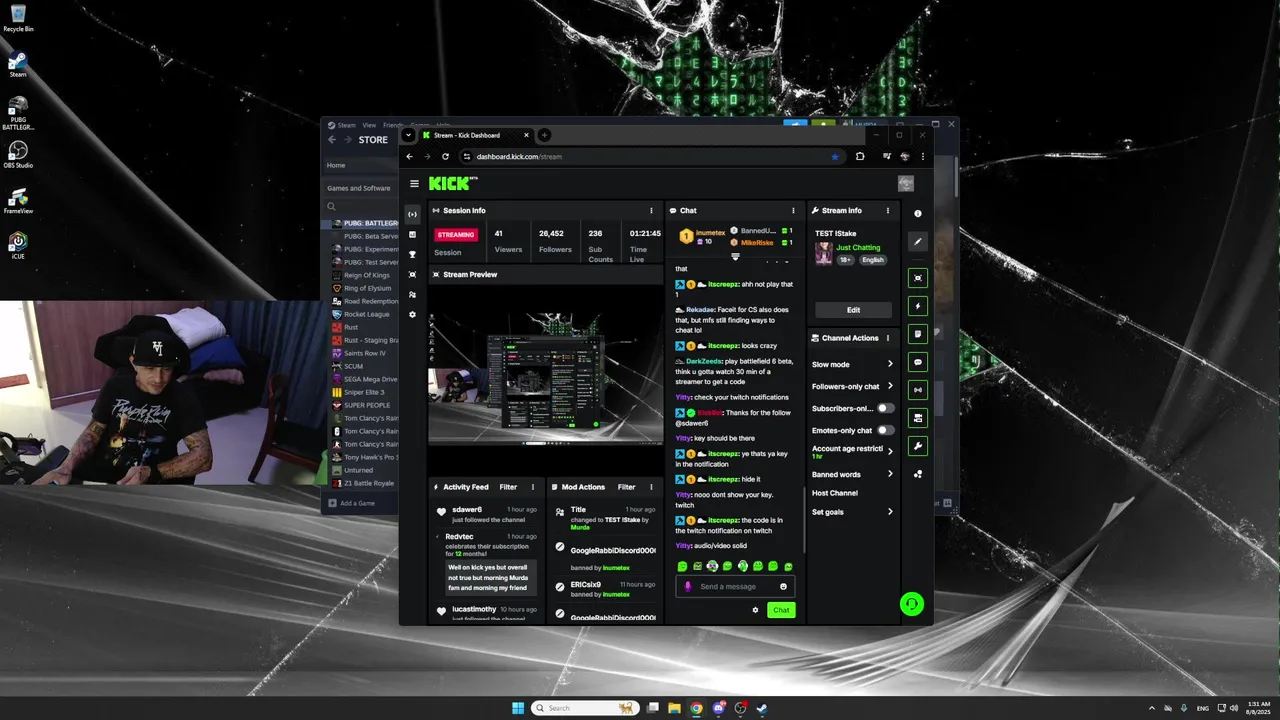Select the Stream - Kick Dashboard tab
The image size is (1280, 720).
475,135
